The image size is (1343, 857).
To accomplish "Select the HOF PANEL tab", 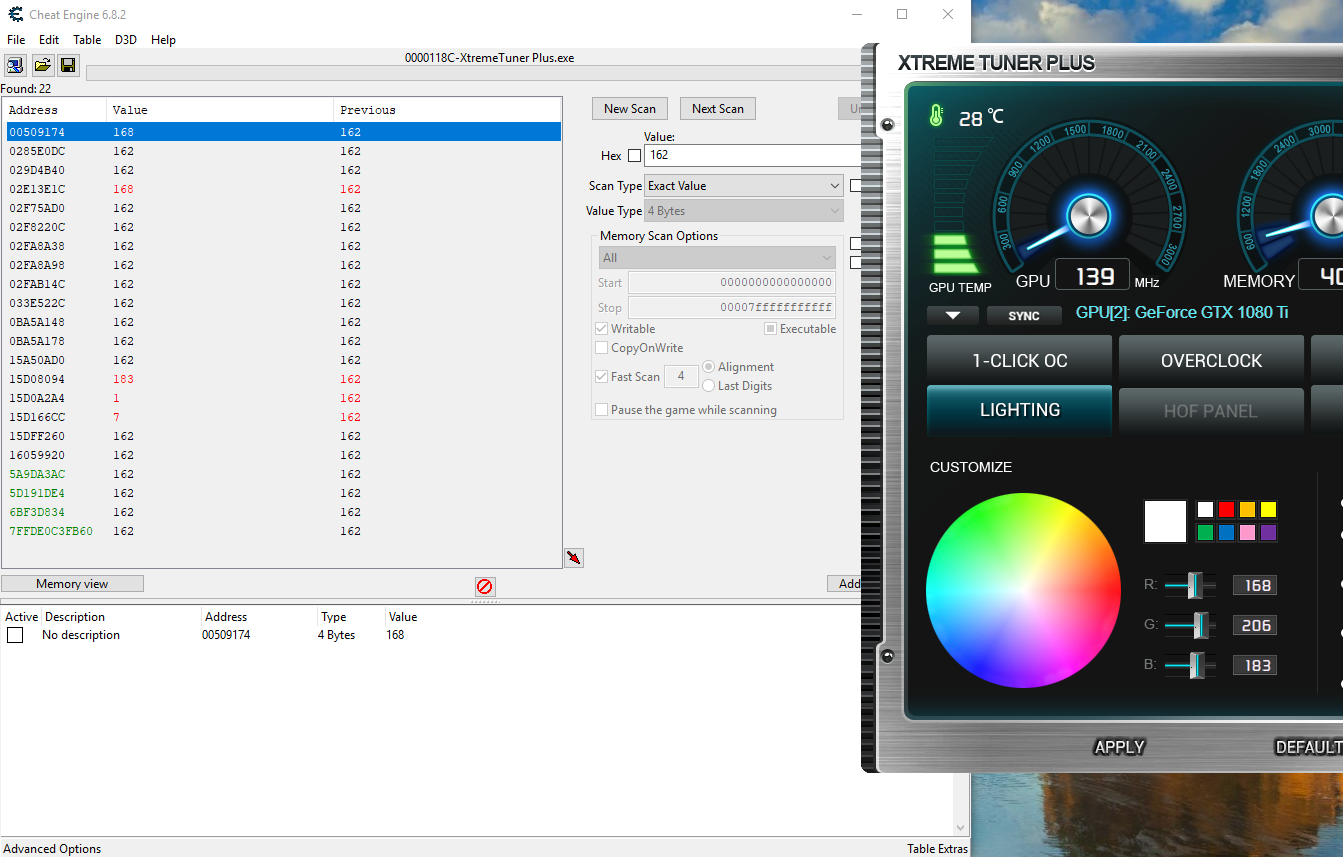I will tap(1211, 410).
